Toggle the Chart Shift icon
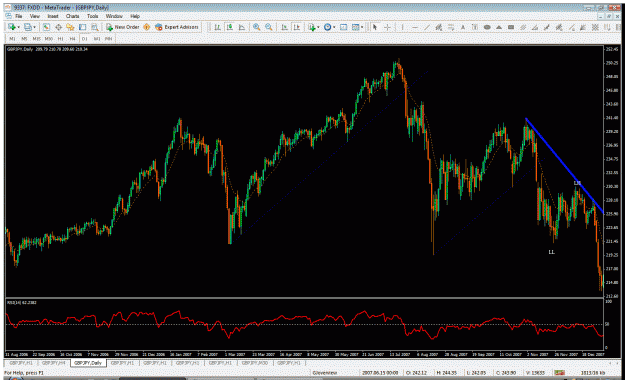Image resolution: width=625 pixels, height=380 pixels. [297, 27]
